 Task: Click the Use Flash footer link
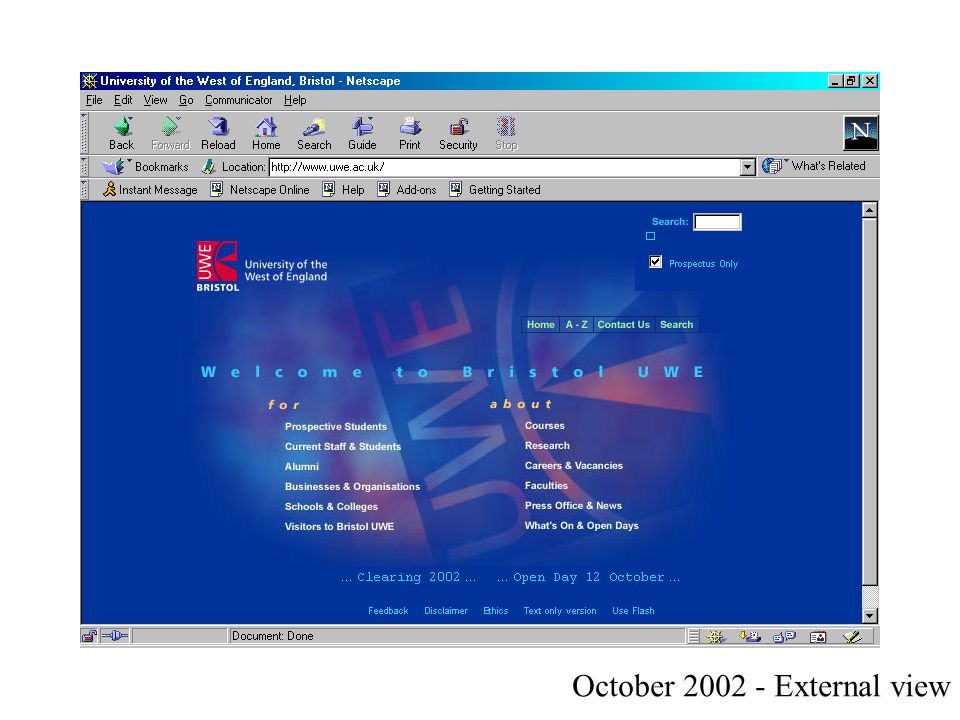633,611
